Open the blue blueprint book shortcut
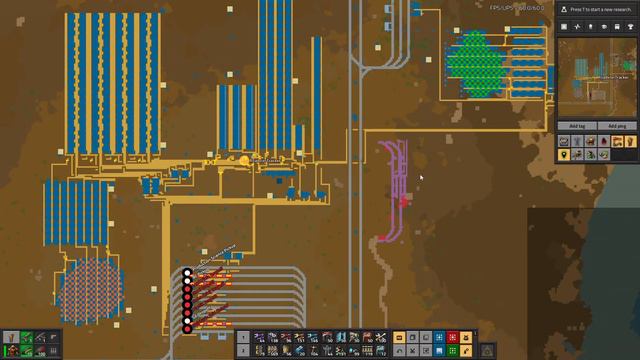The image size is (640, 360). (x=439, y=351)
